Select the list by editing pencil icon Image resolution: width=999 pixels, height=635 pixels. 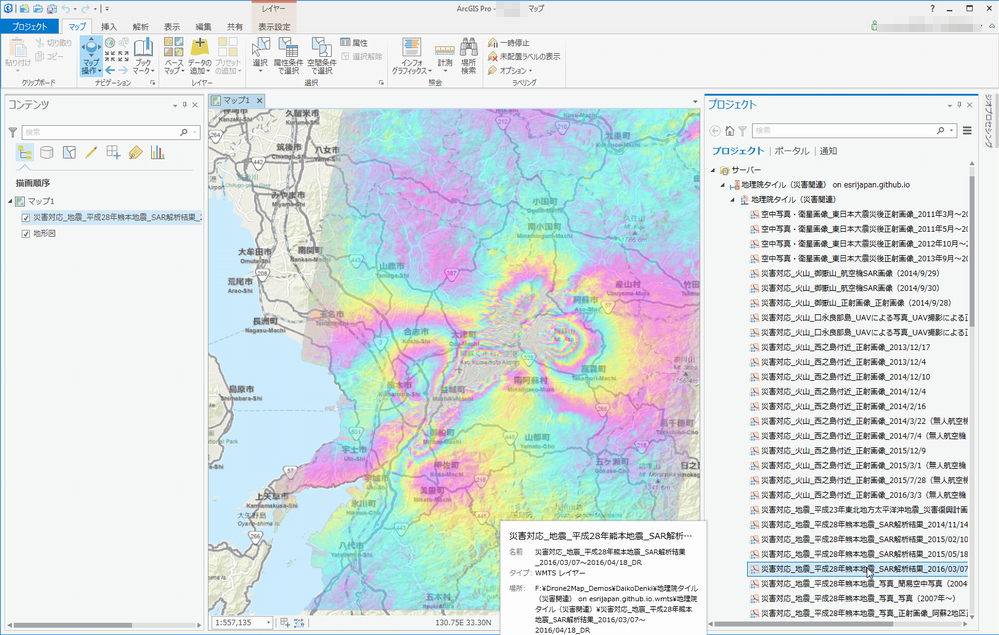click(x=91, y=152)
